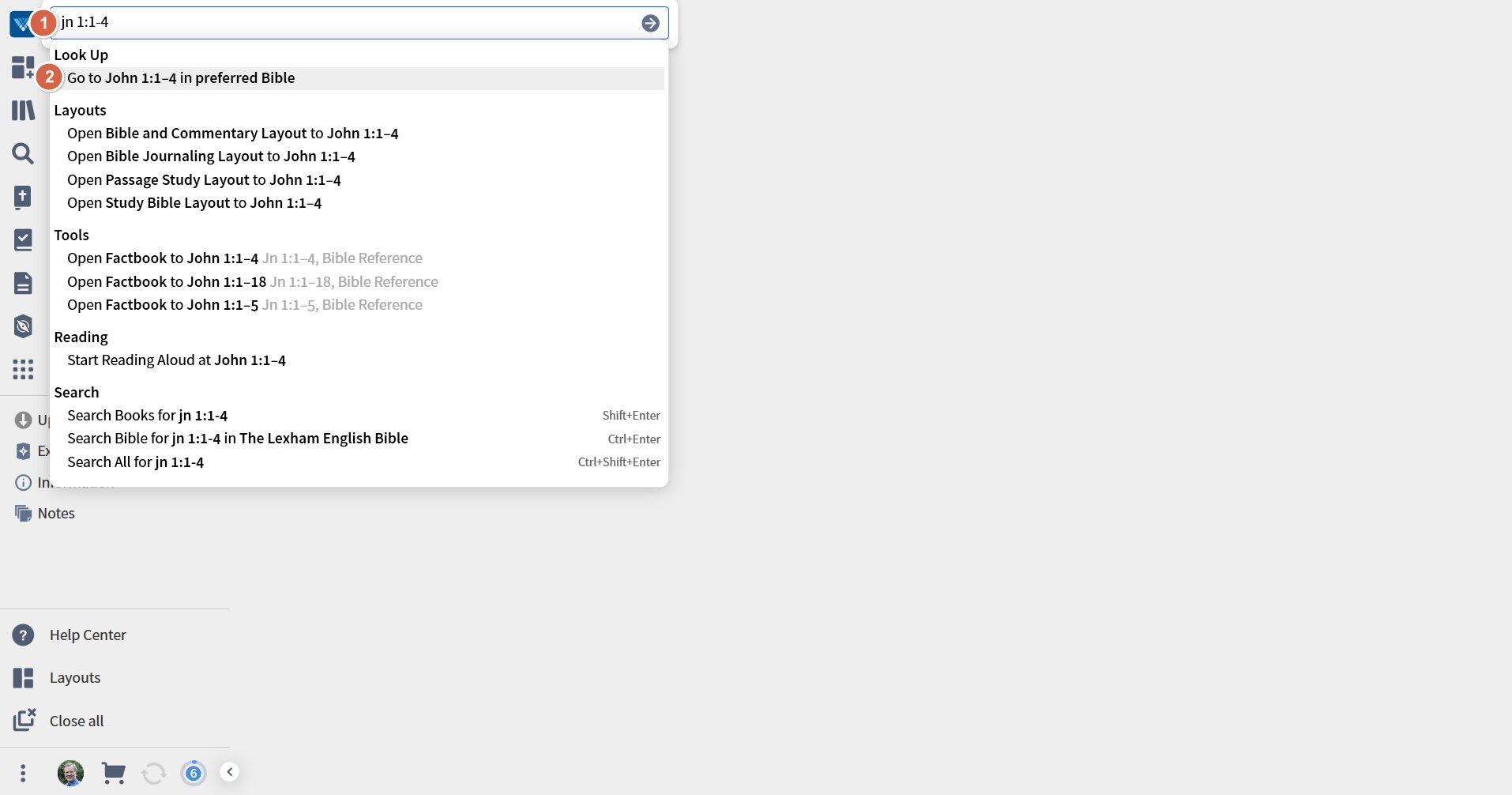Open Passage Study Layout to John 1:1–4
The width and height of the screenshot is (1512, 795).
pyautogui.click(x=204, y=180)
